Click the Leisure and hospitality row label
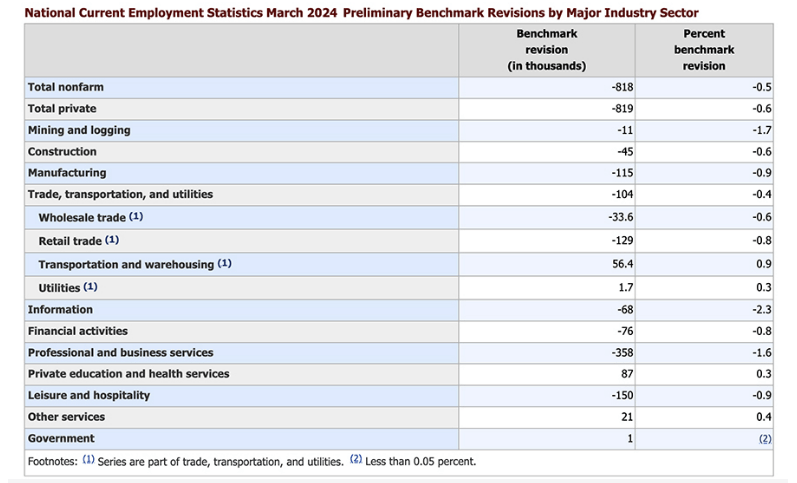The width and height of the screenshot is (797, 483). pos(89,395)
